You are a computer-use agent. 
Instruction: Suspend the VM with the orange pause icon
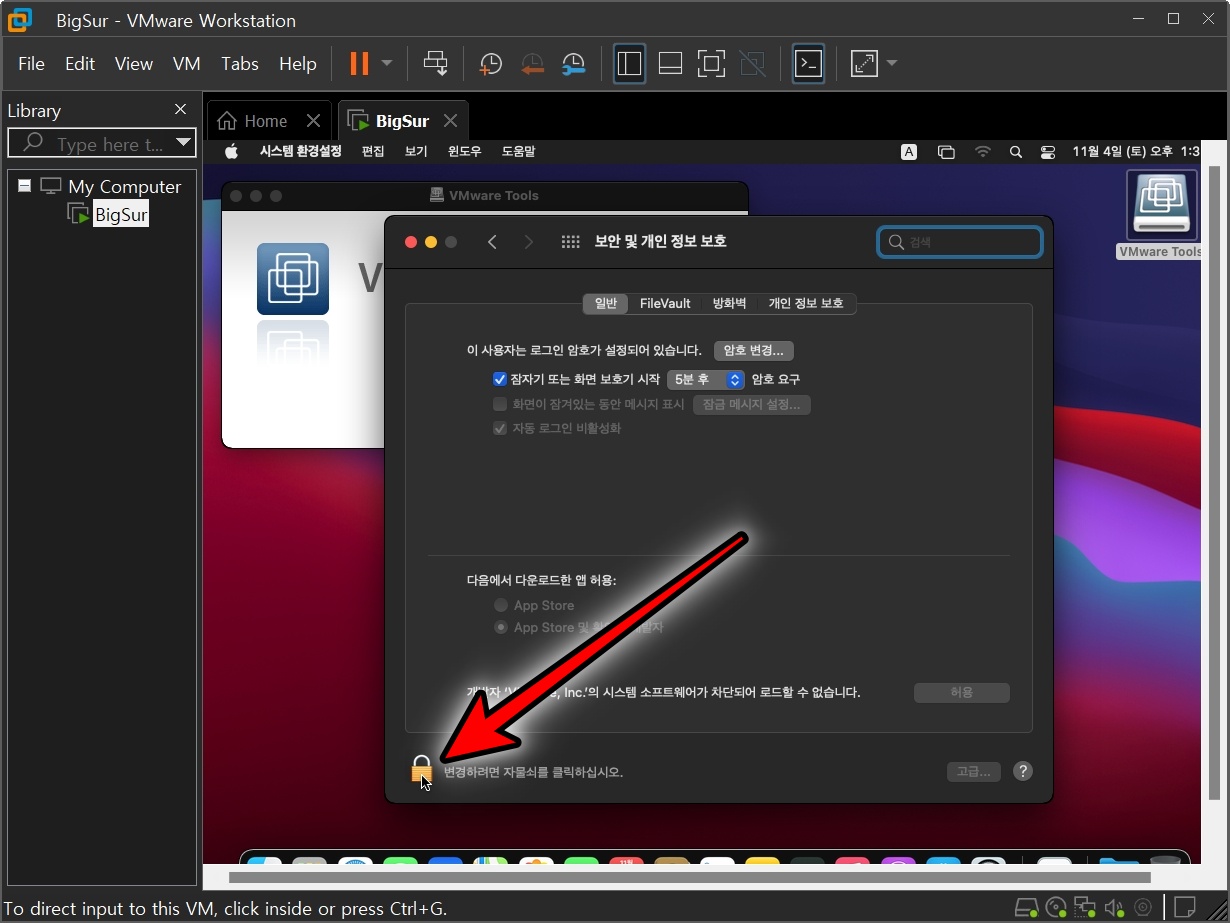point(358,64)
